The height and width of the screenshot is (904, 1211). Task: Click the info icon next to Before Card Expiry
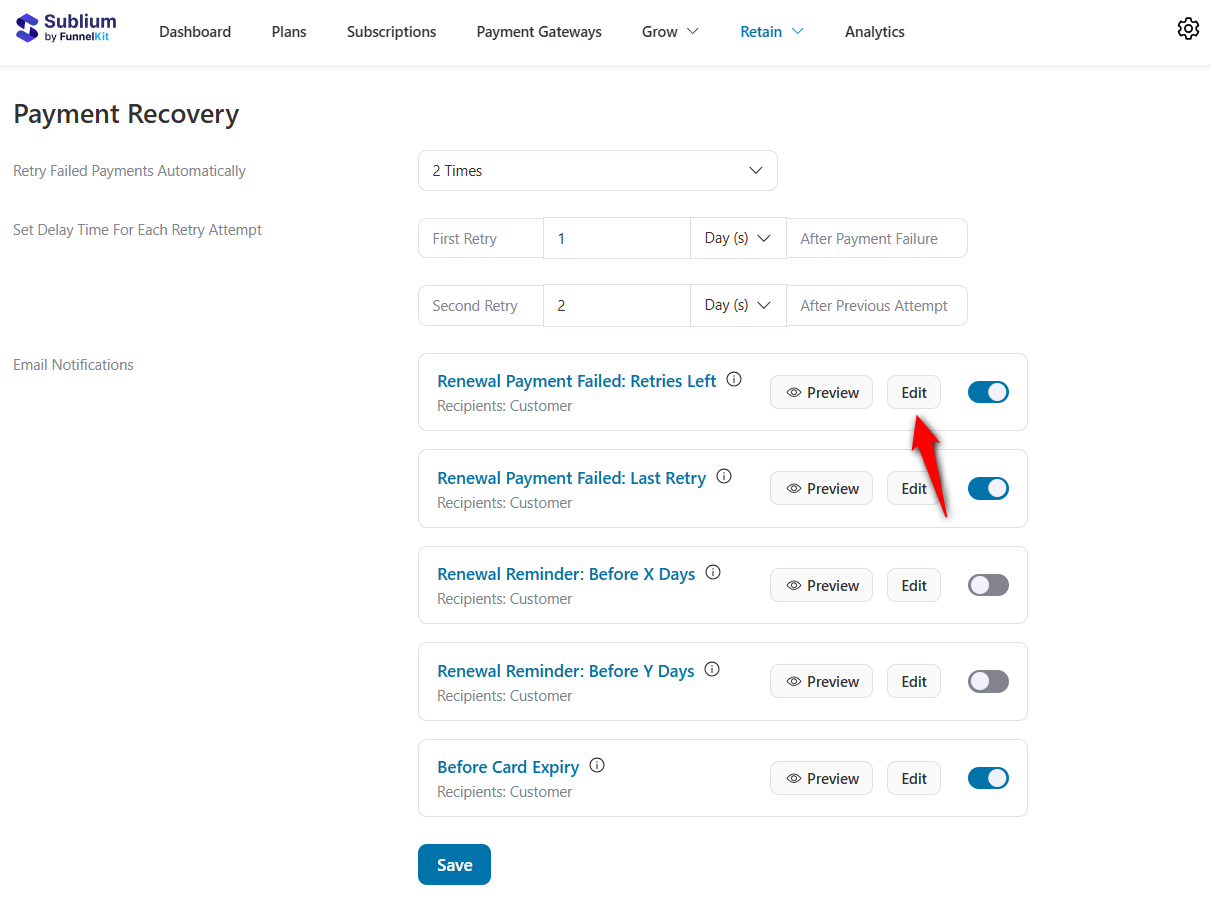pos(596,764)
